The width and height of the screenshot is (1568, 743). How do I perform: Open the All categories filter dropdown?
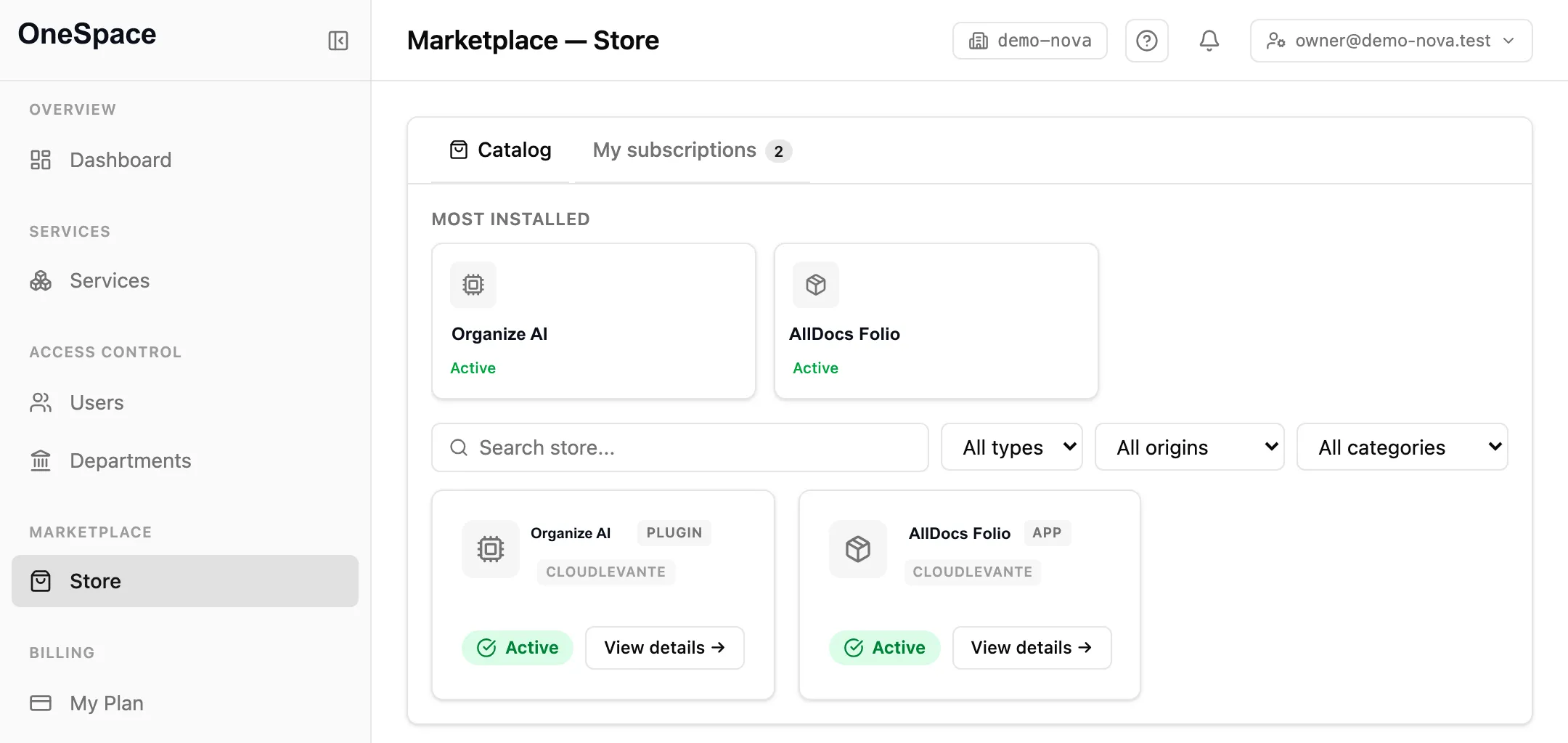tap(1402, 447)
